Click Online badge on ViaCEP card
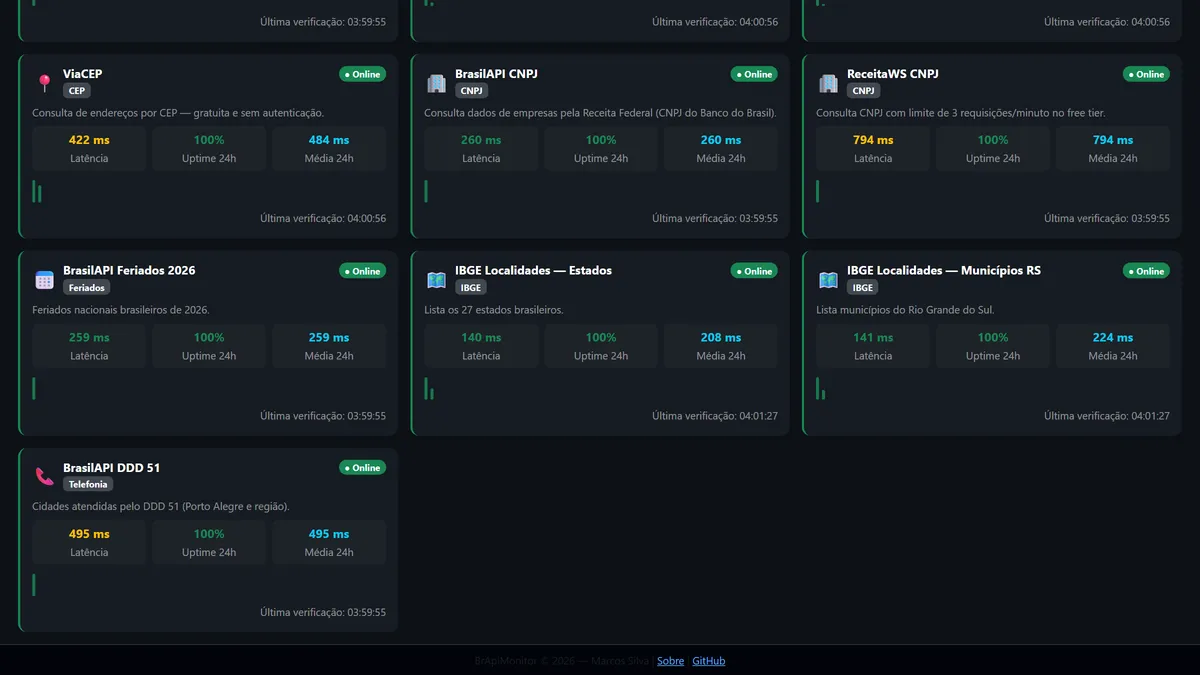The height and width of the screenshot is (675, 1200). pos(362,74)
